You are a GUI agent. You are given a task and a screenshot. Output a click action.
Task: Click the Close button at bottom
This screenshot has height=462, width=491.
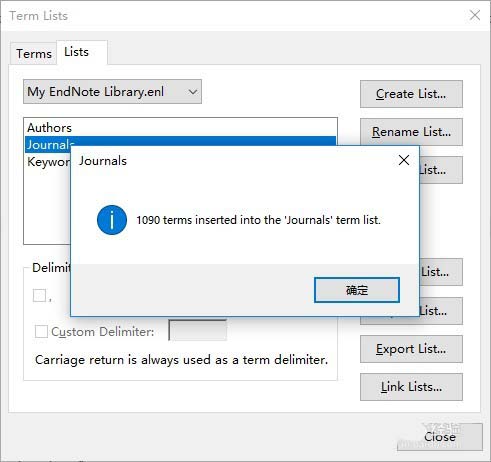pyautogui.click(x=440, y=437)
